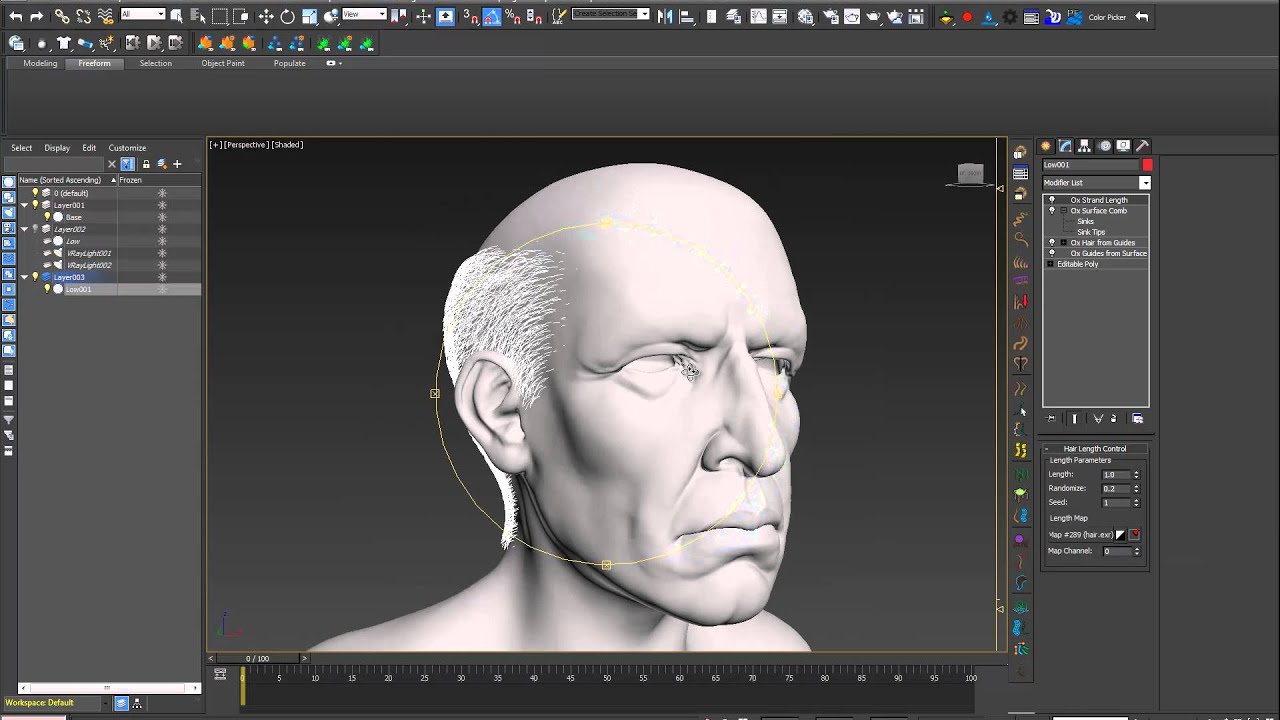The width and height of the screenshot is (1280, 720).
Task: Open the Freeform ribbon tab
Action: (94, 63)
